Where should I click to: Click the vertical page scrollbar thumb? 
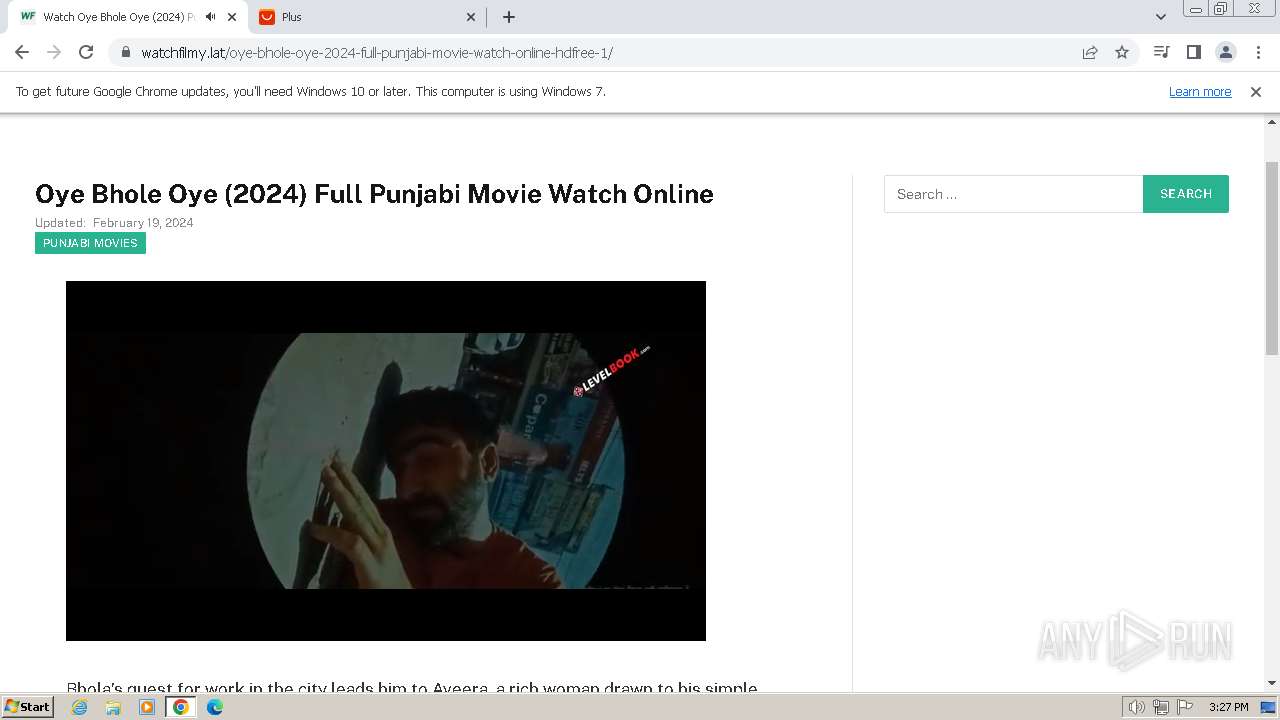coord(1272,257)
